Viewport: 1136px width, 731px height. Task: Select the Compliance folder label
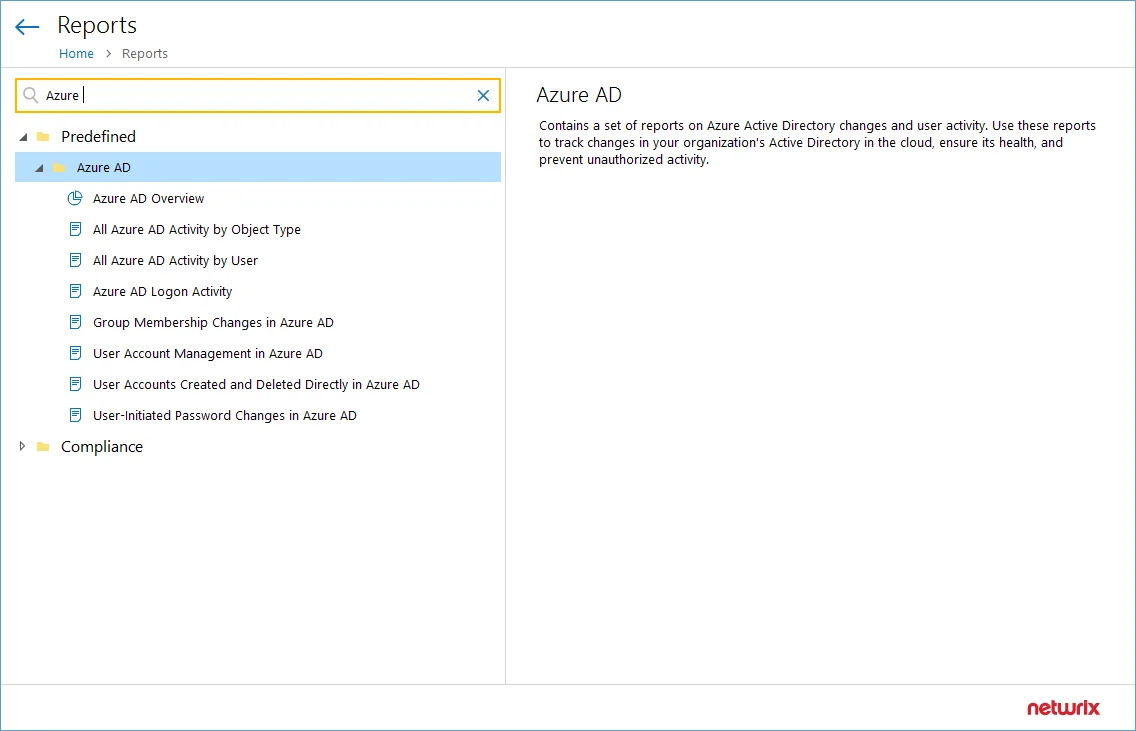pyautogui.click(x=102, y=447)
